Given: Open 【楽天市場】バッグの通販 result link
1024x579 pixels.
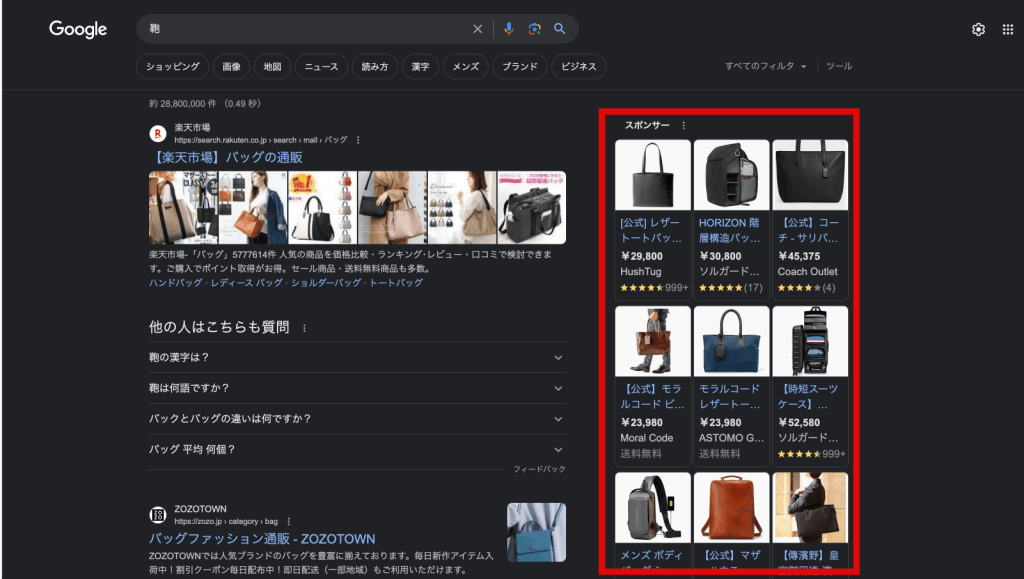Looking at the screenshot, I should click(227, 157).
